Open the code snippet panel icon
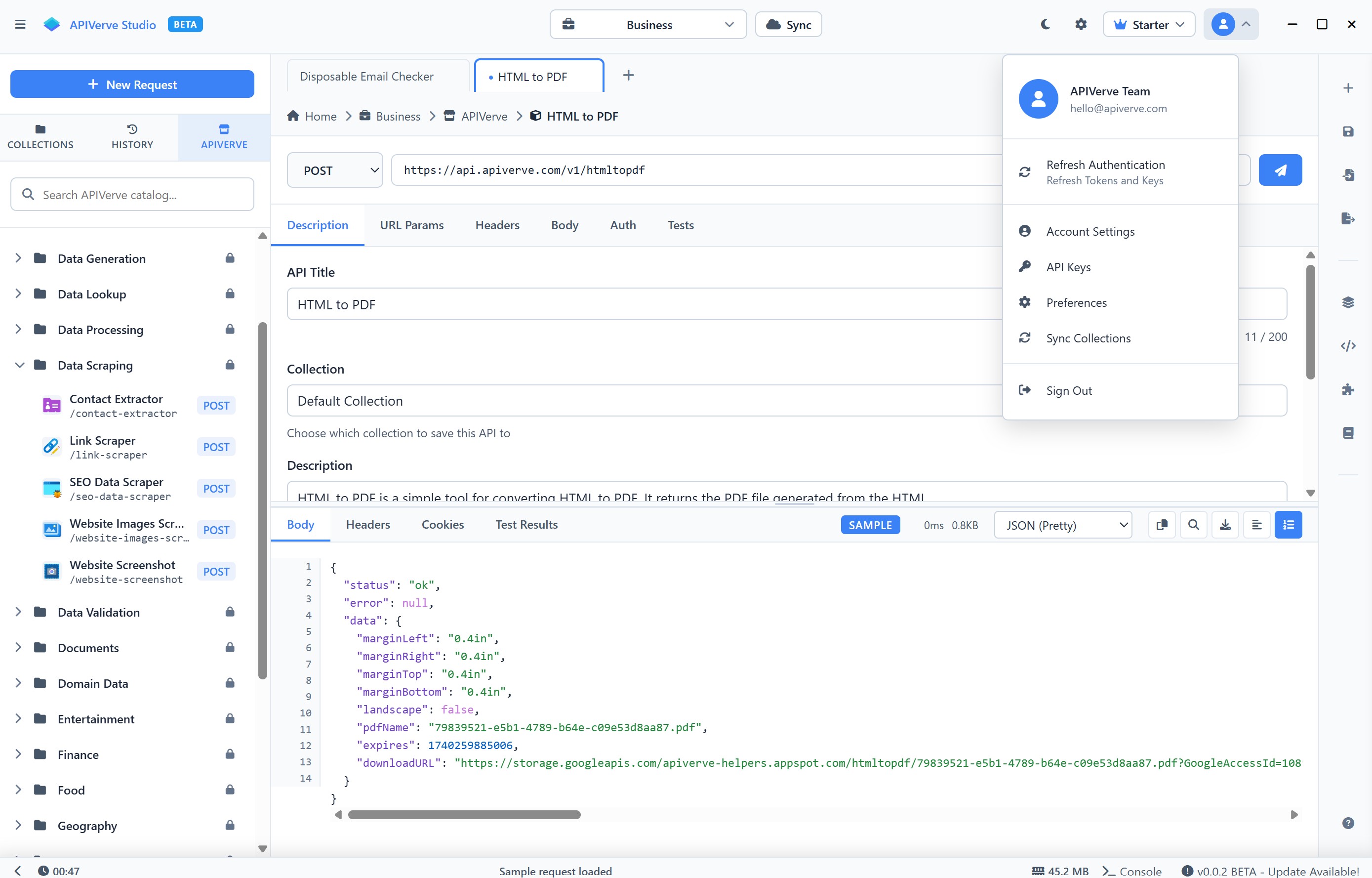Image resolution: width=1372 pixels, height=878 pixels. click(x=1347, y=346)
